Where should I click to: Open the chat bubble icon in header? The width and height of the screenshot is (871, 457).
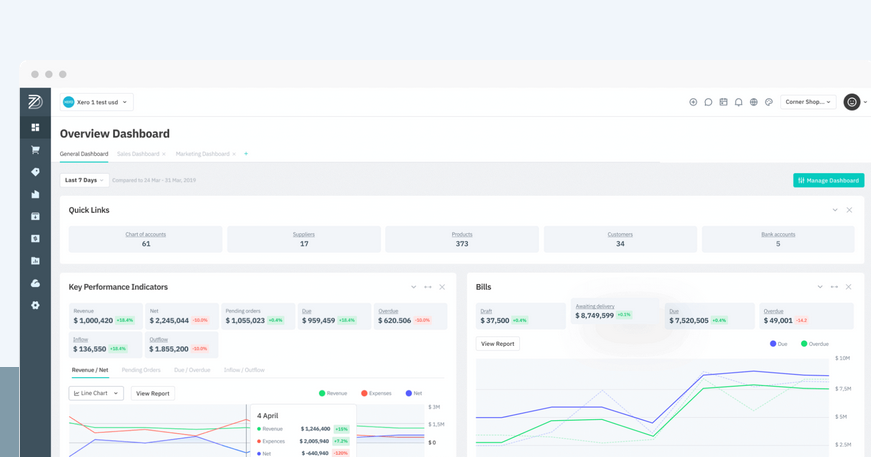pyautogui.click(x=708, y=102)
